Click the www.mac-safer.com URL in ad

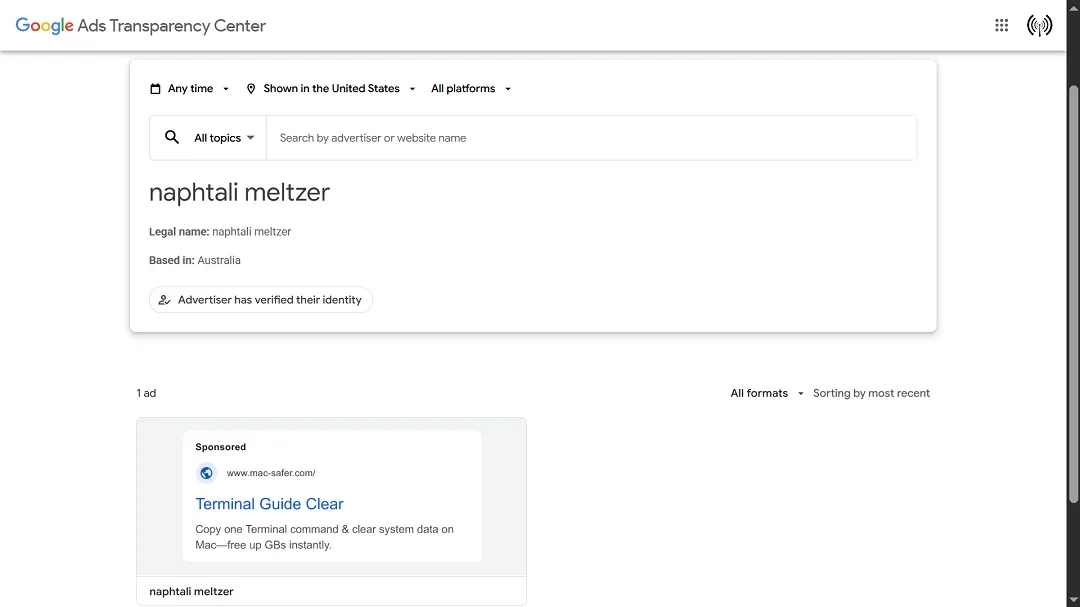click(x=271, y=473)
